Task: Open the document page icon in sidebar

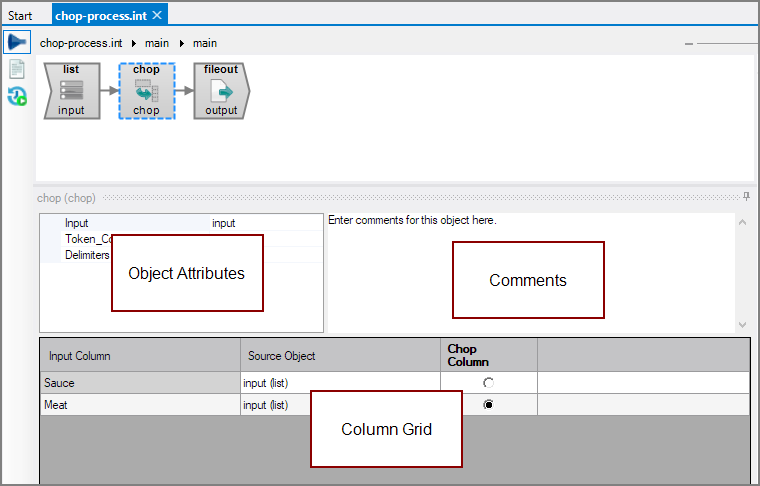Action: [17, 69]
